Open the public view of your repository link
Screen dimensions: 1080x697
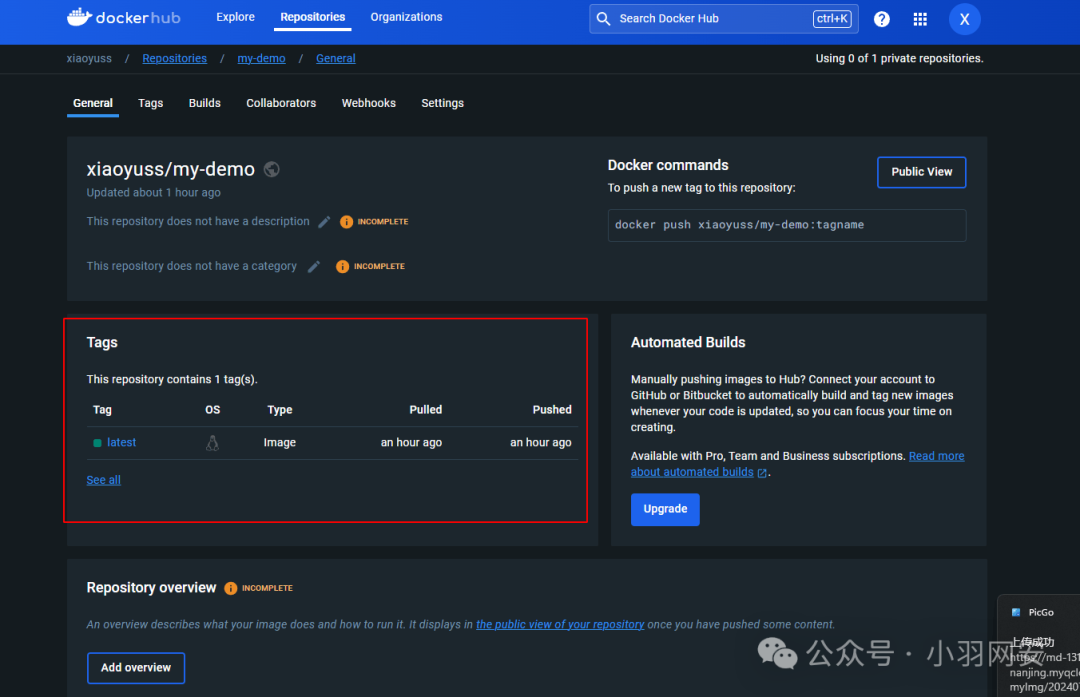point(560,625)
